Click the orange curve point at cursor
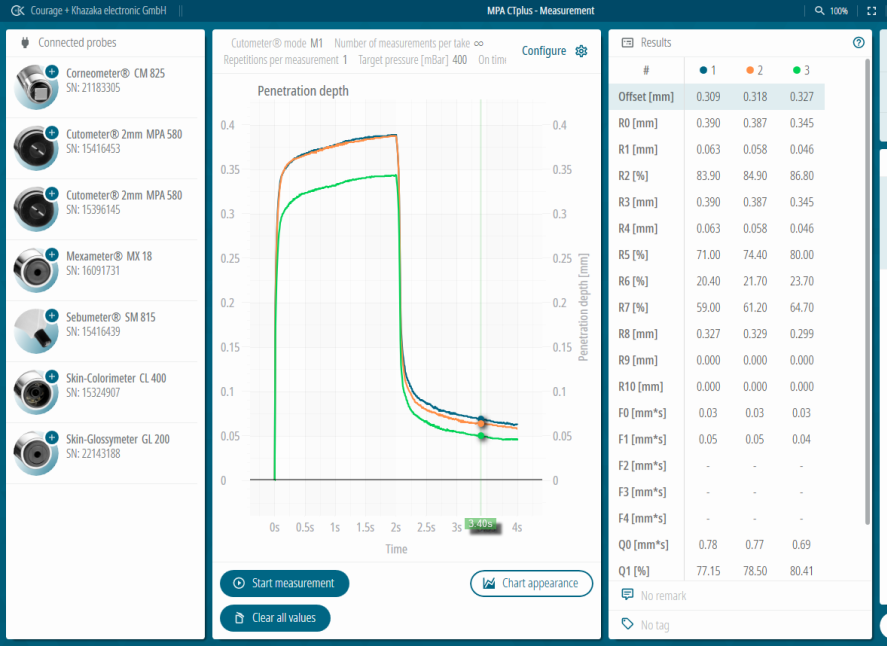Image resolution: width=887 pixels, height=646 pixels. [x=481, y=423]
